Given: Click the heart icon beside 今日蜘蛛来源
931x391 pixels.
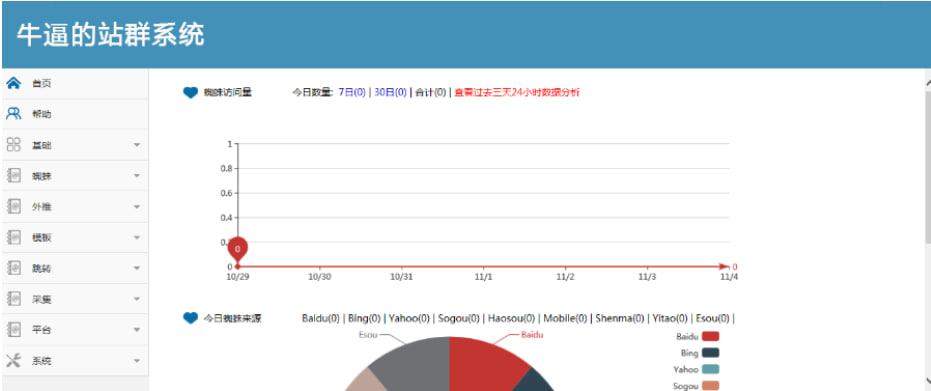Looking at the screenshot, I should point(190,319).
